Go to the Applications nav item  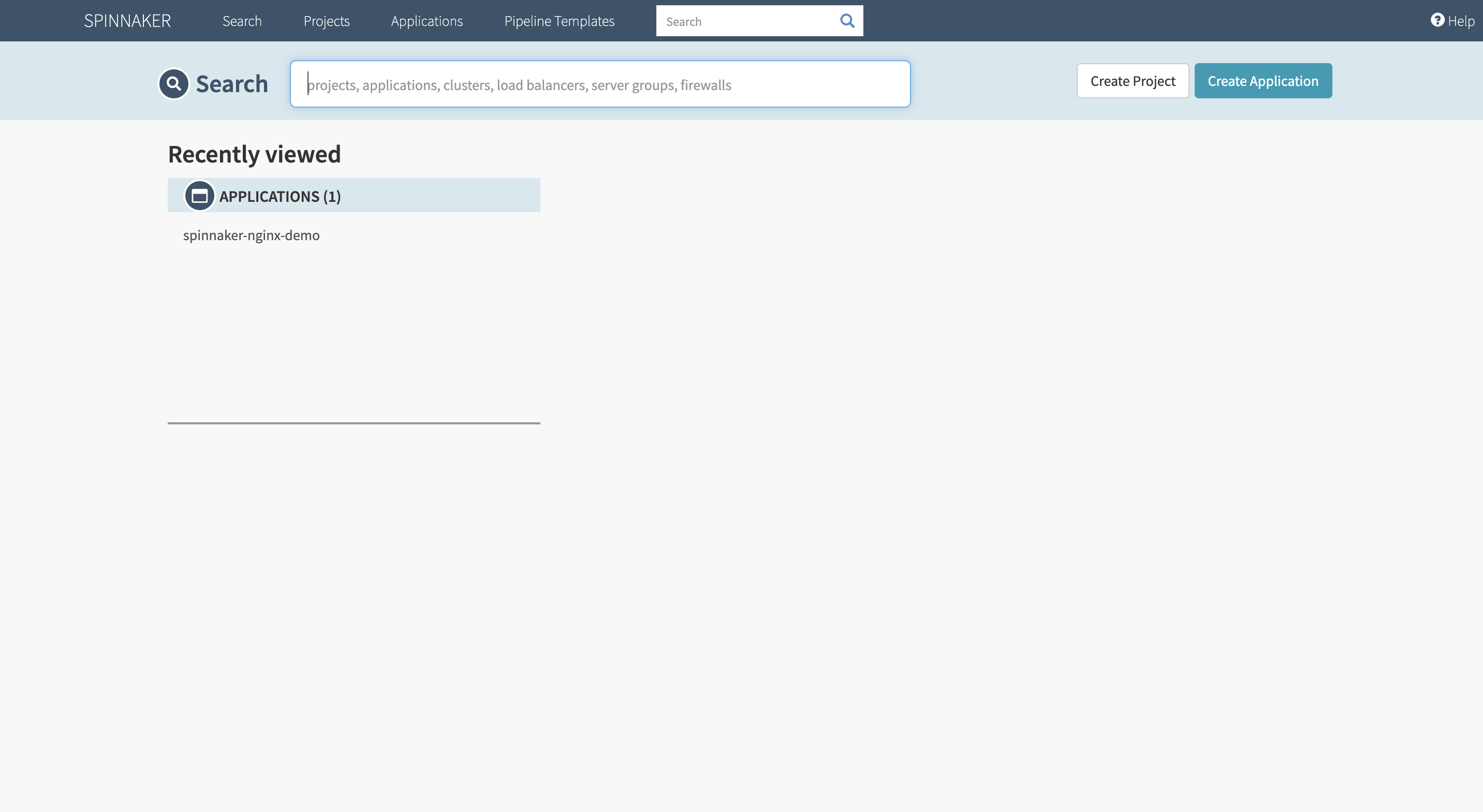(x=427, y=21)
